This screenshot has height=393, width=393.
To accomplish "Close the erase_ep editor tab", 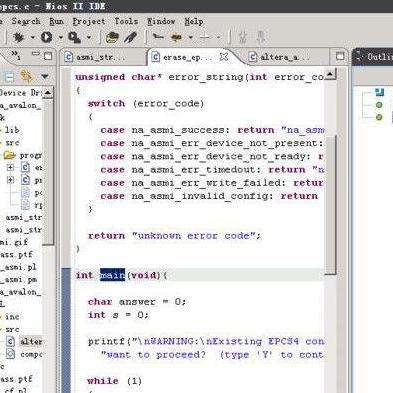I will click(224, 57).
